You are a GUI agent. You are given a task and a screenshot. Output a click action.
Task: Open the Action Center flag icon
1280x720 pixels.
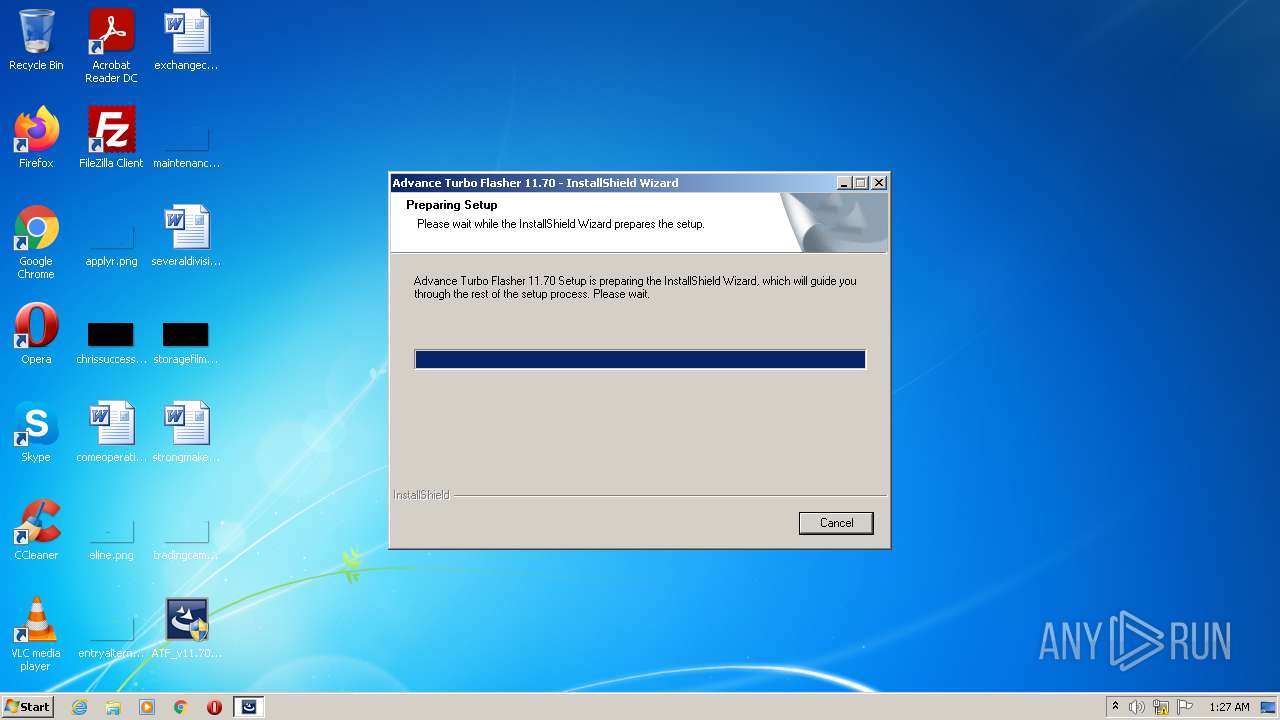pos(1185,707)
